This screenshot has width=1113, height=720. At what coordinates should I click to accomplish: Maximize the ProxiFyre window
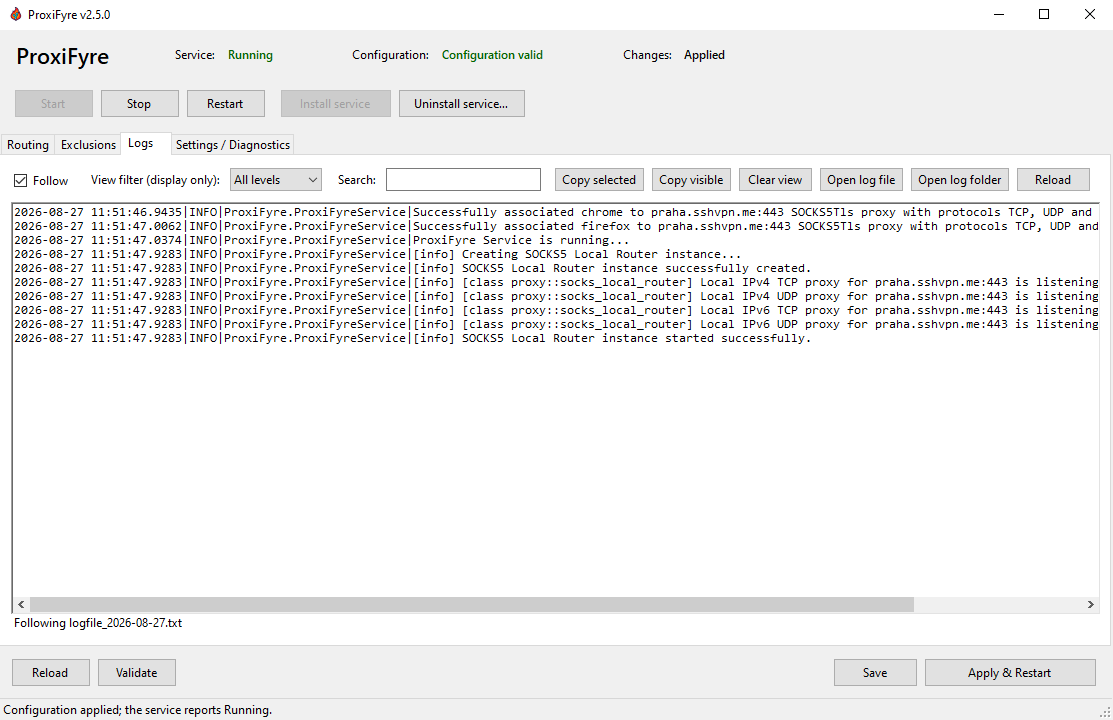coord(1044,14)
